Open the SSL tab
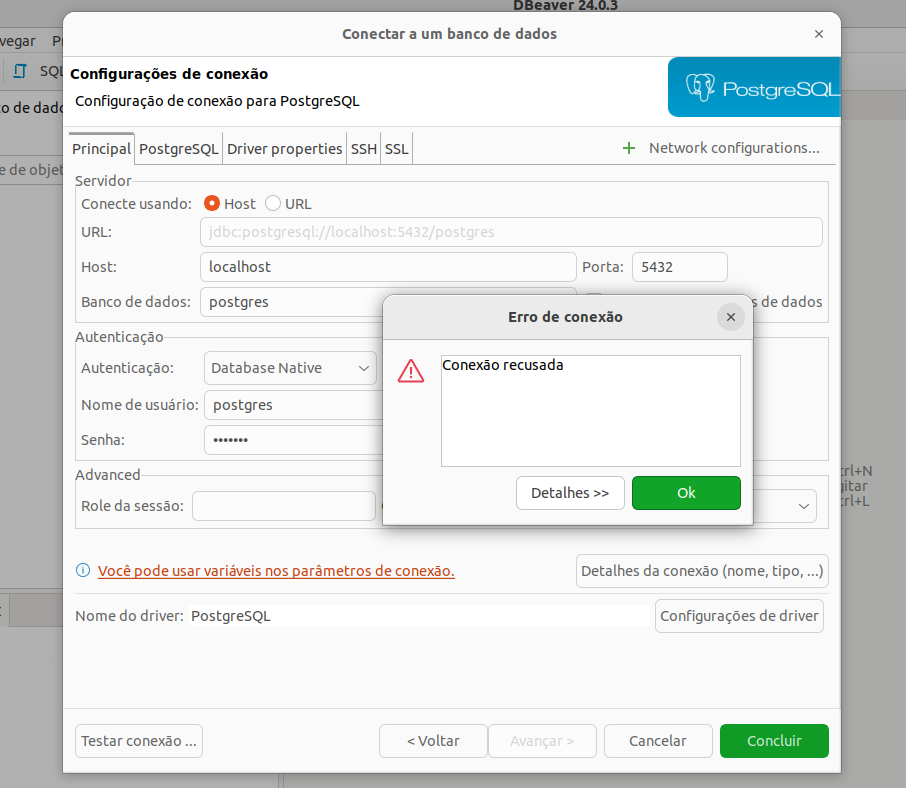 pyautogui.click(x=396, y=149)
